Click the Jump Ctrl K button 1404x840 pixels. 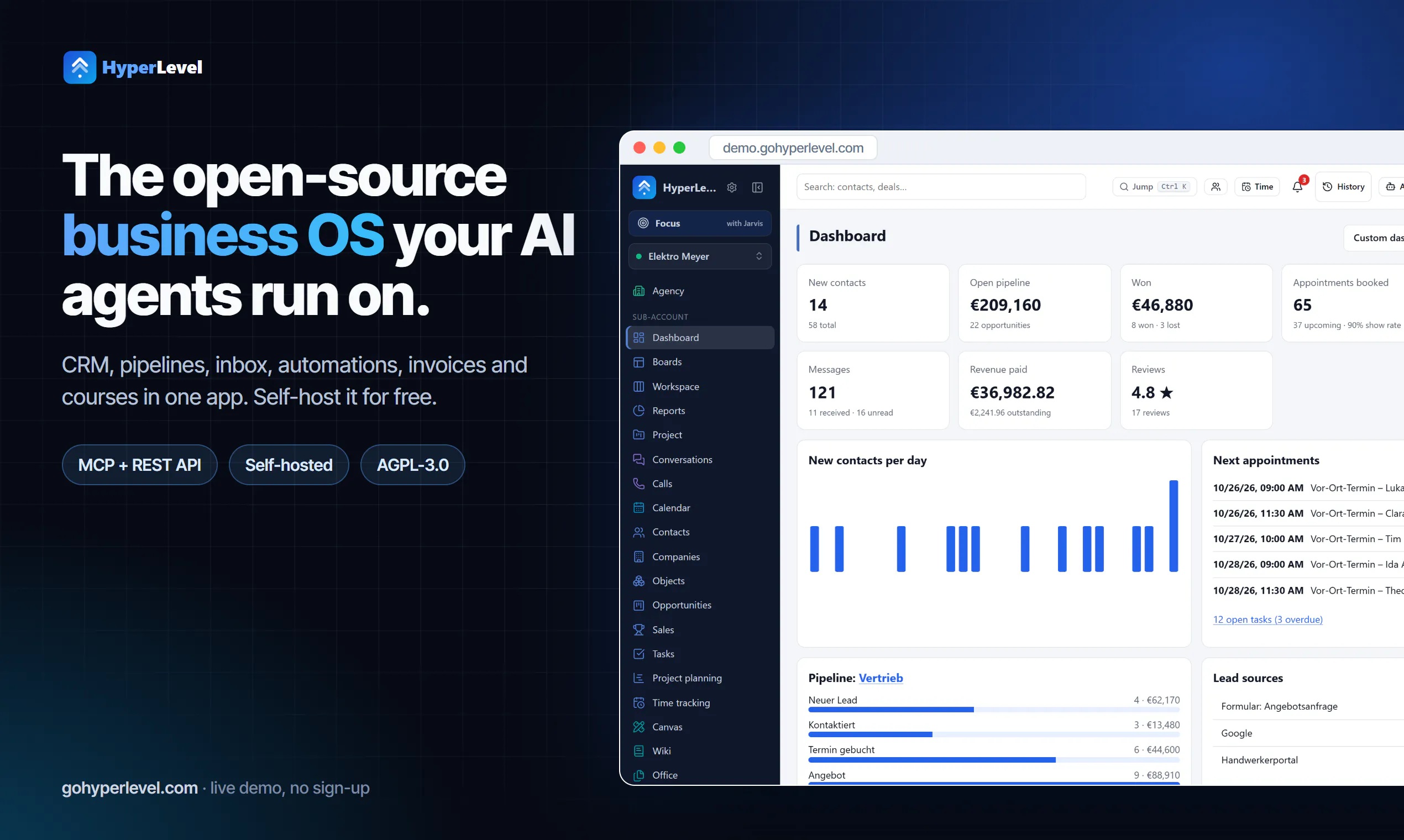pos(1154,186)
